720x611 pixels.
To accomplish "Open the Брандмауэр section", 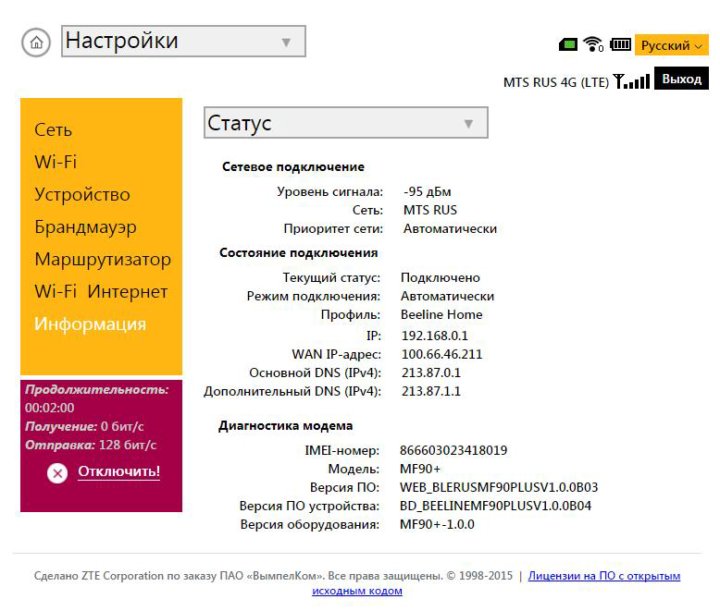I will [85, 227].
